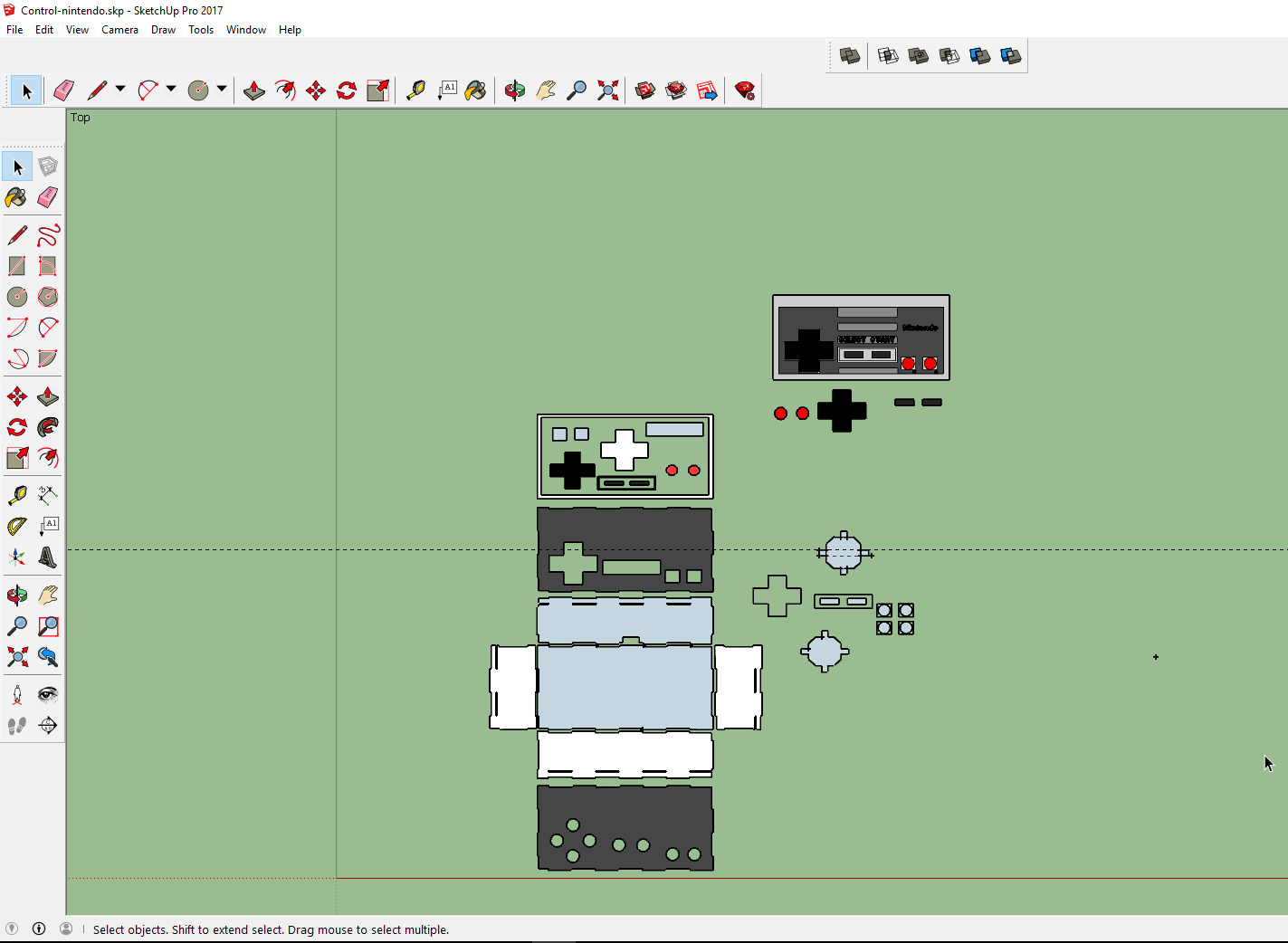
Task: Open the Camera menu
Action: coord(119,30)
